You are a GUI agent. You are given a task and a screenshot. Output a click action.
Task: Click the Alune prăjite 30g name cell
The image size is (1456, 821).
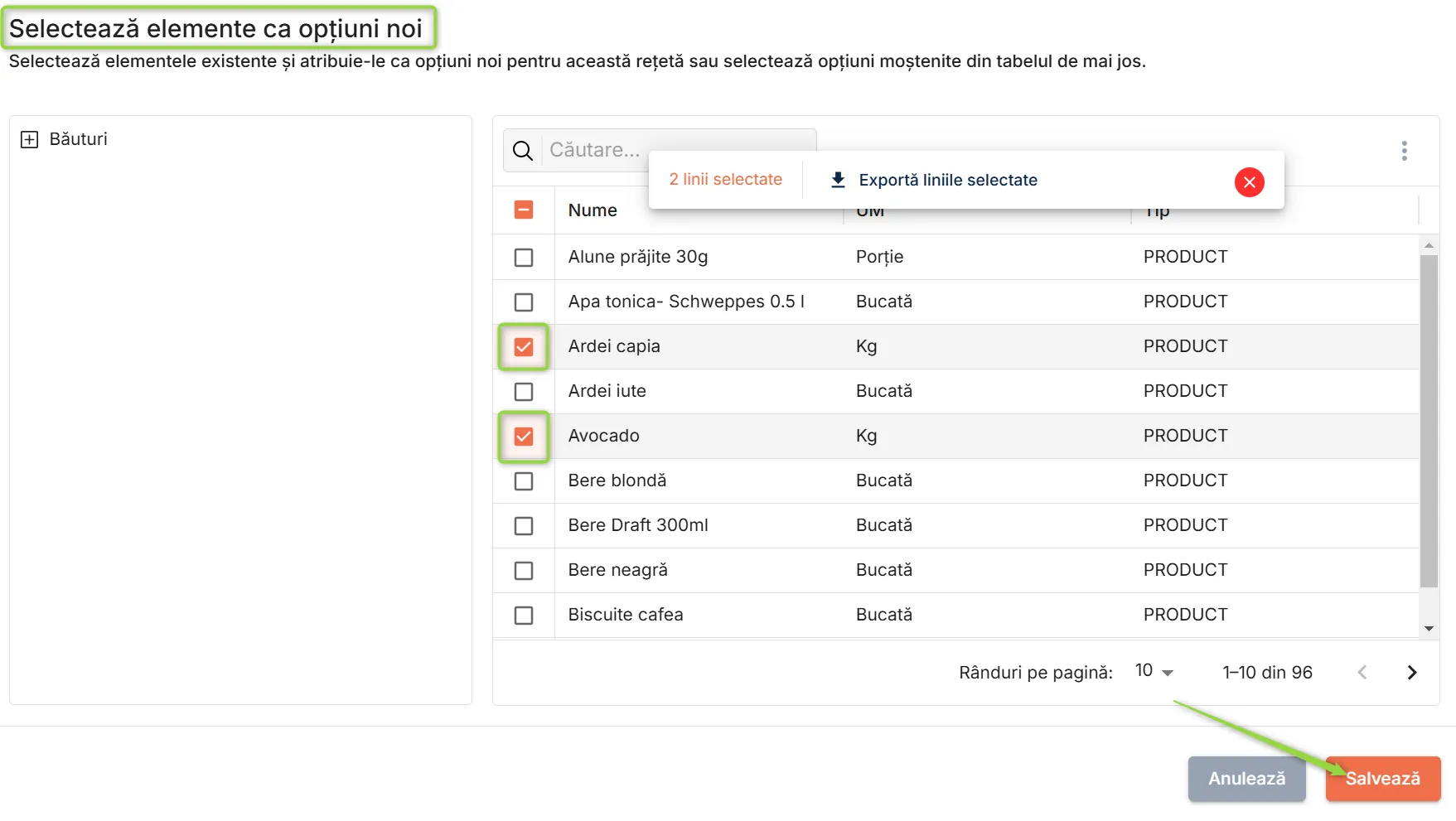click(638, 257)
